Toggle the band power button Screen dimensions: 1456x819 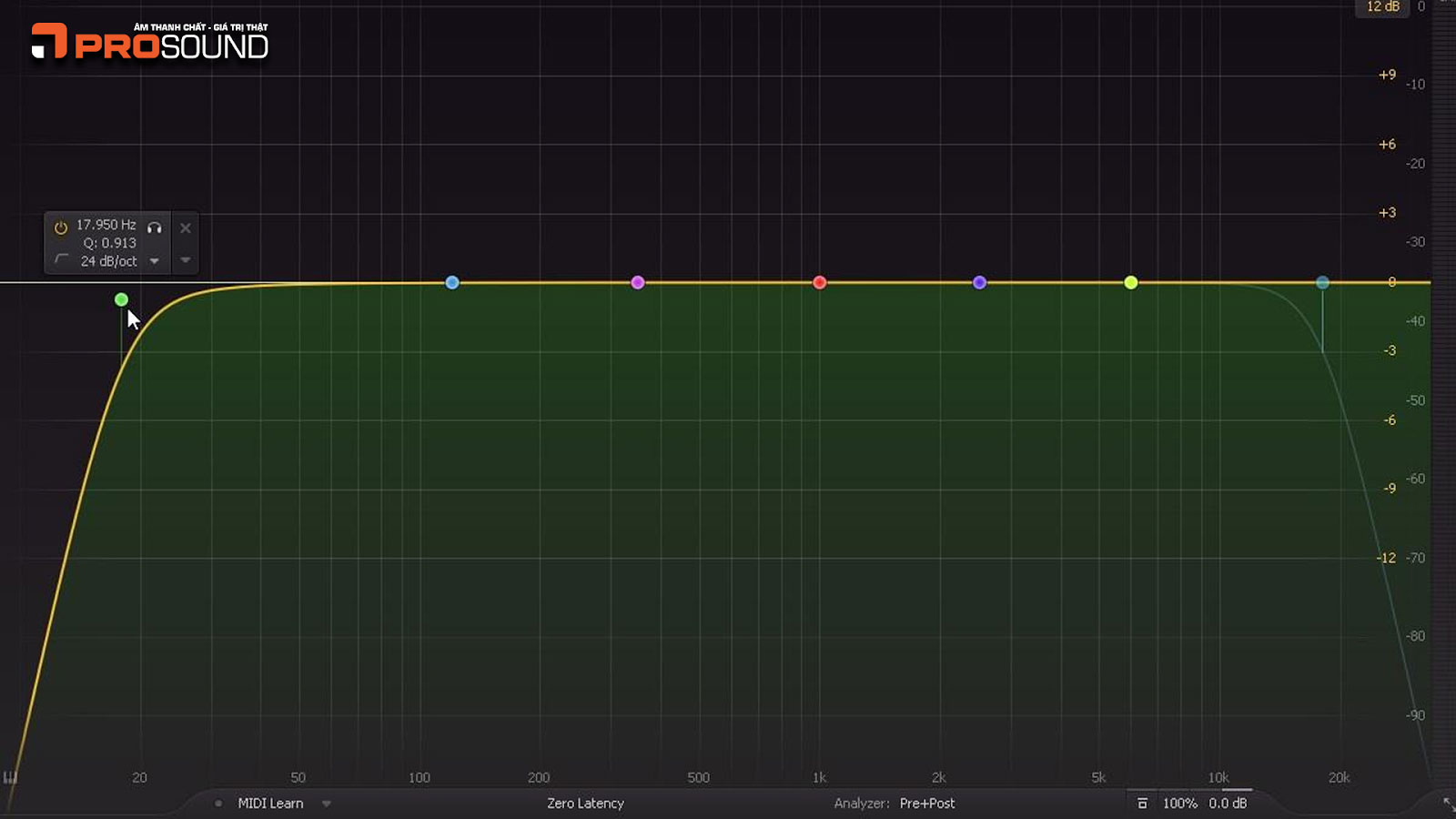click(61, 227)
